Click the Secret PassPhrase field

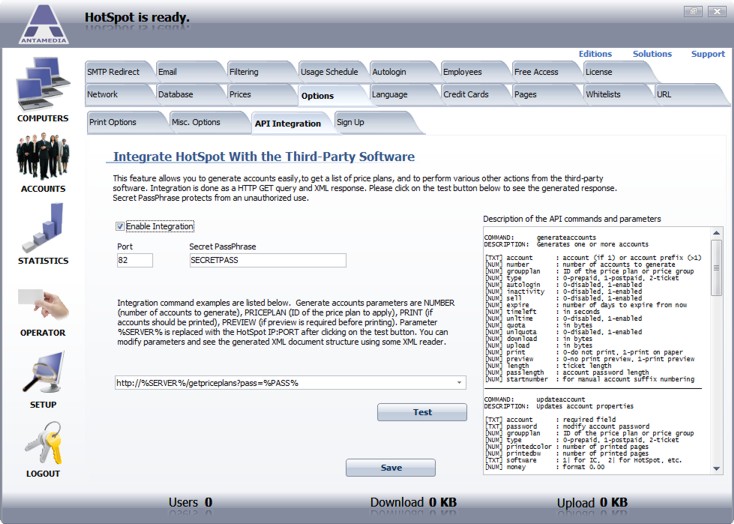point(268,260)
